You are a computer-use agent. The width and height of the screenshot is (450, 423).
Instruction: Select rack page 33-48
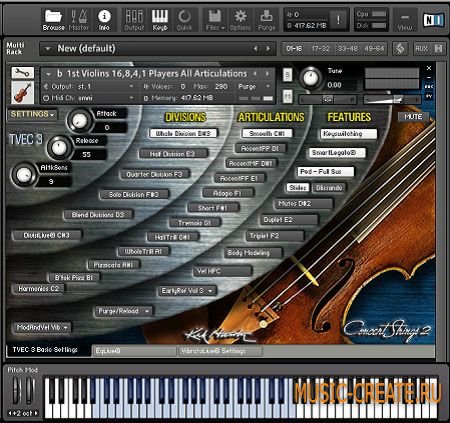pos(347,49)
